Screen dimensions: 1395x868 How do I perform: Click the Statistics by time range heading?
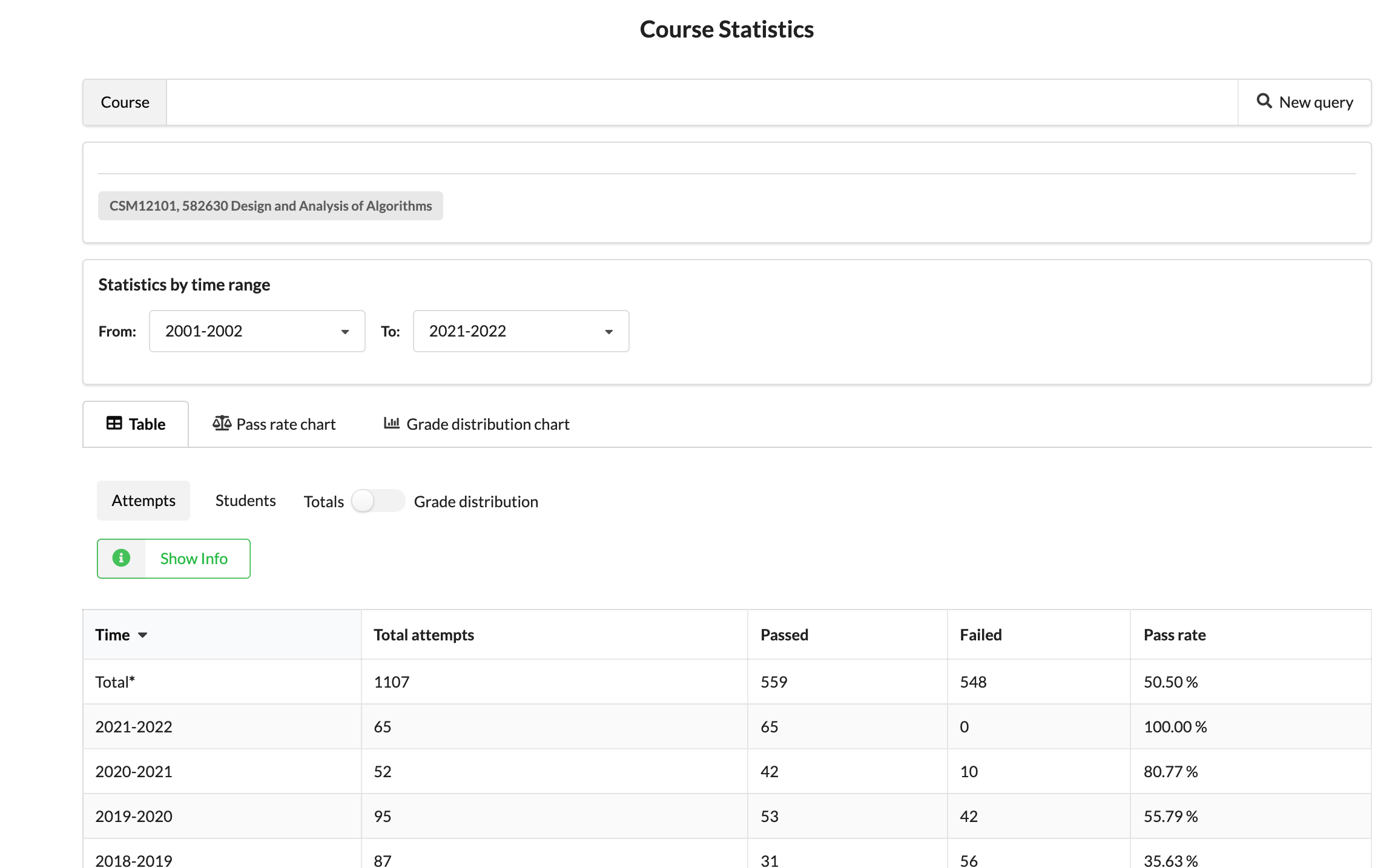coord(184,284)
